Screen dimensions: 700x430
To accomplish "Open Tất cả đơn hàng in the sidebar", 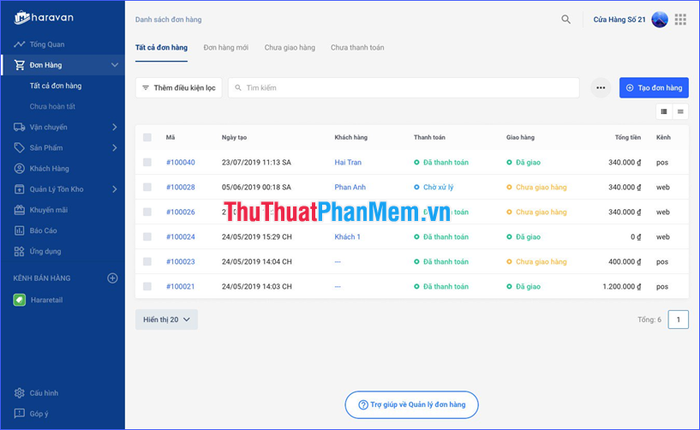I will coord(56,86).
